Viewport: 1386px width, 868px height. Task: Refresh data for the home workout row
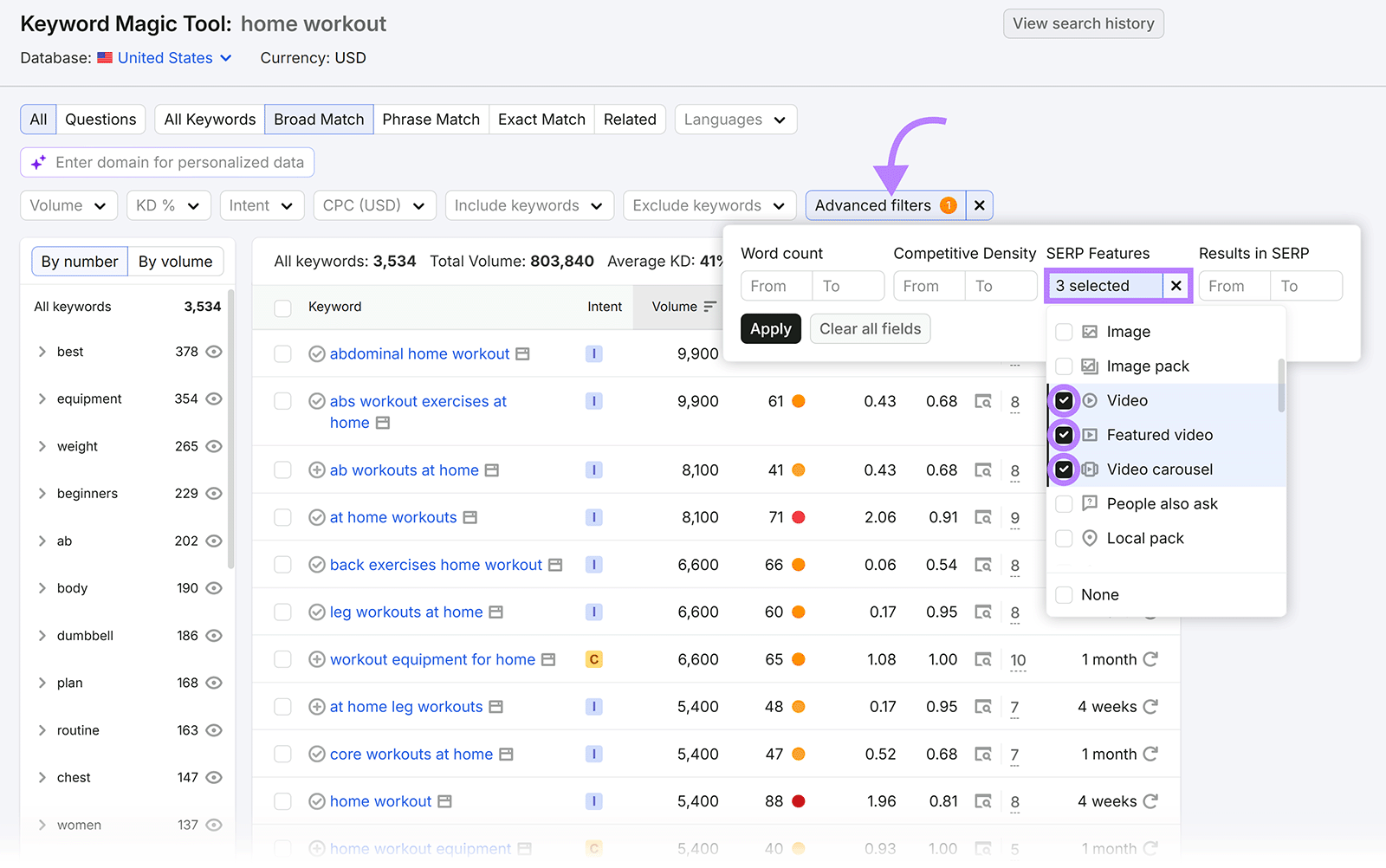[x=1150, y=801]
